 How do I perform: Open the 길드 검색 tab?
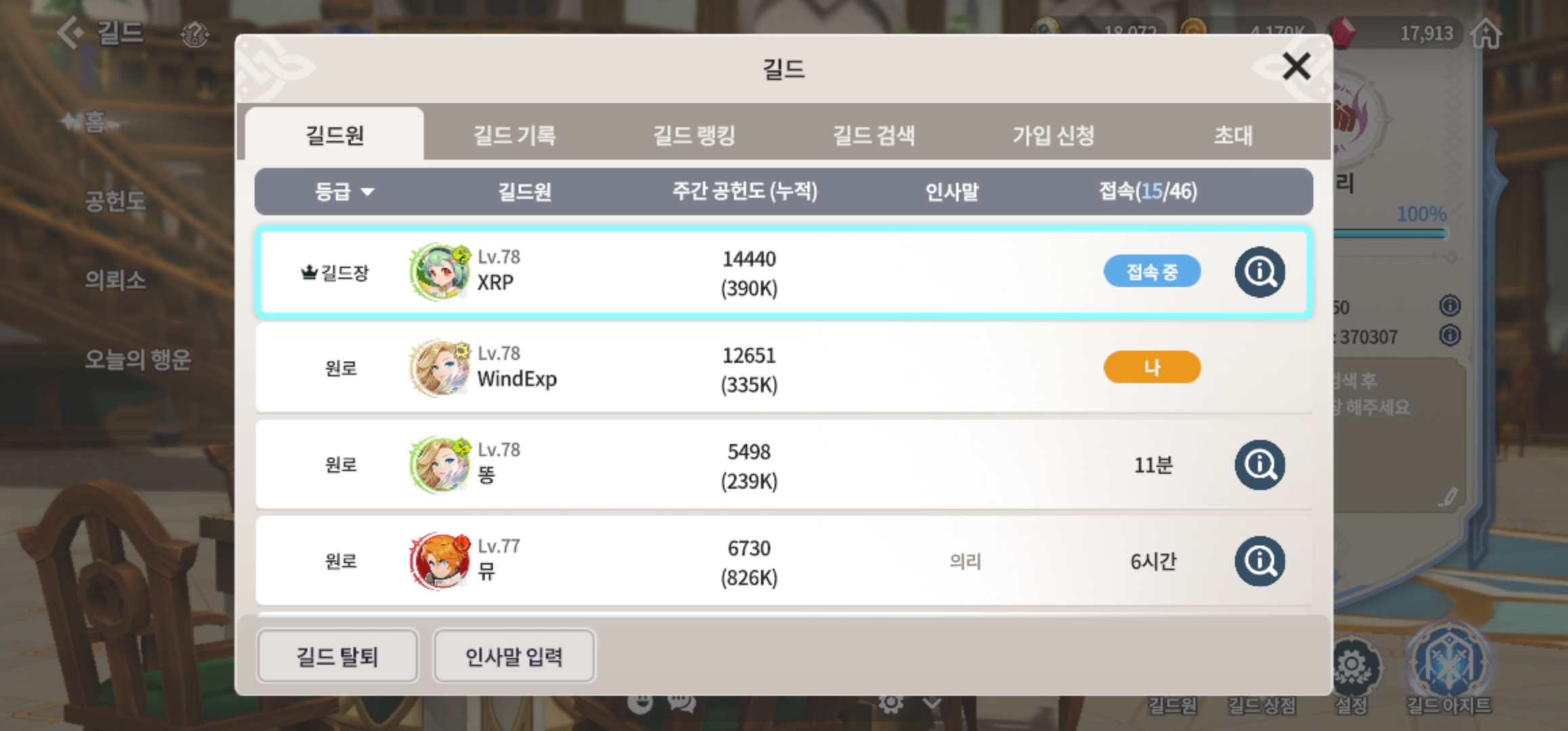click(873, 135)
